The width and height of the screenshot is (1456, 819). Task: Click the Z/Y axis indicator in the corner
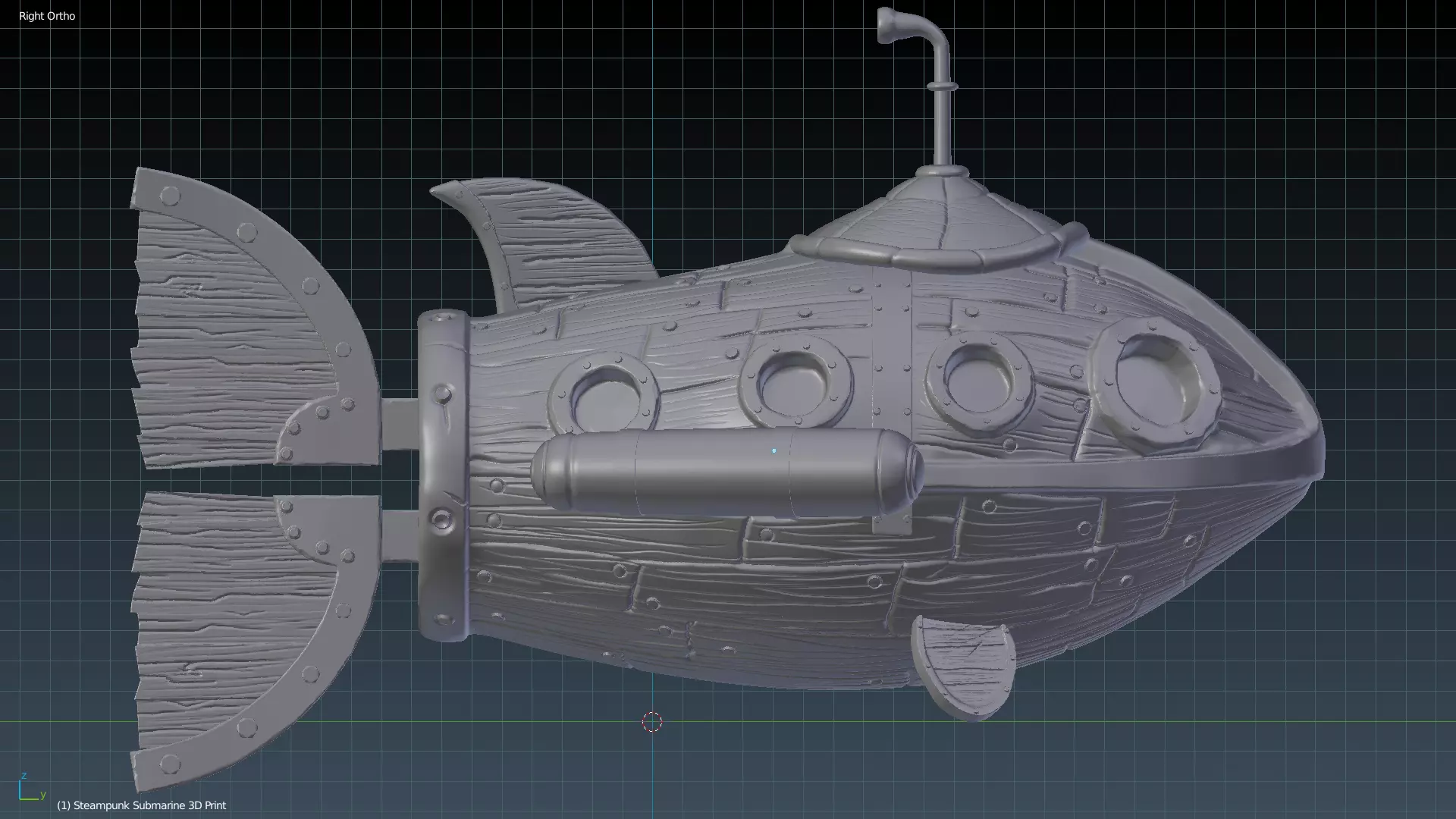[32, 787]
